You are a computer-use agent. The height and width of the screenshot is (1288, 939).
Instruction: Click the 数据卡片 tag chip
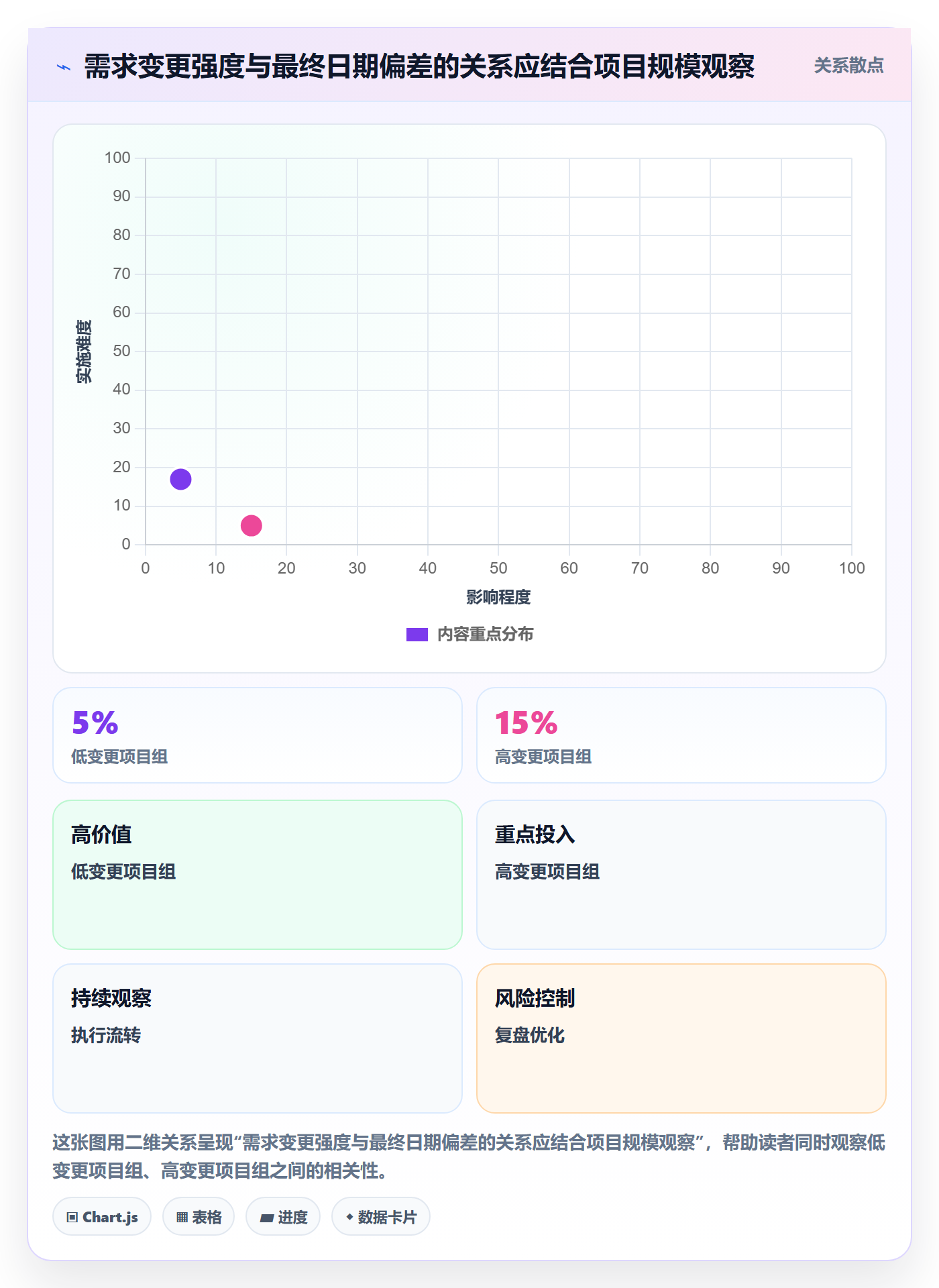[381, 1217]
